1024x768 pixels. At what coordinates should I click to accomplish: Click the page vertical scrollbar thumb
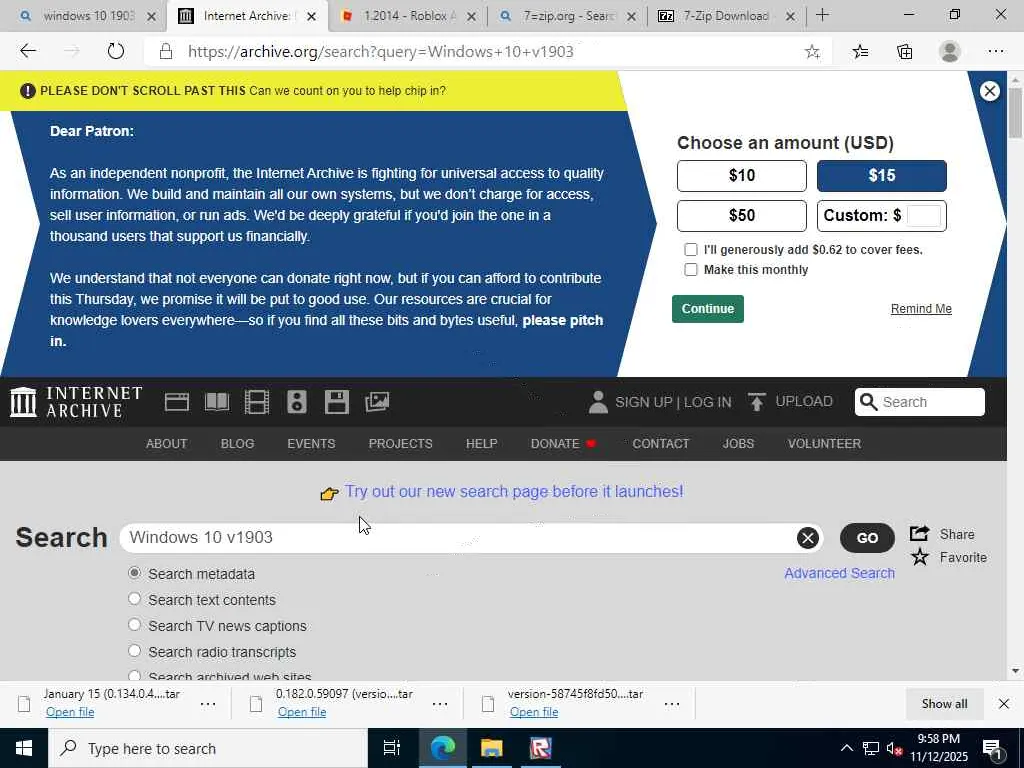pyautogui.click(x=1015, y=112)
